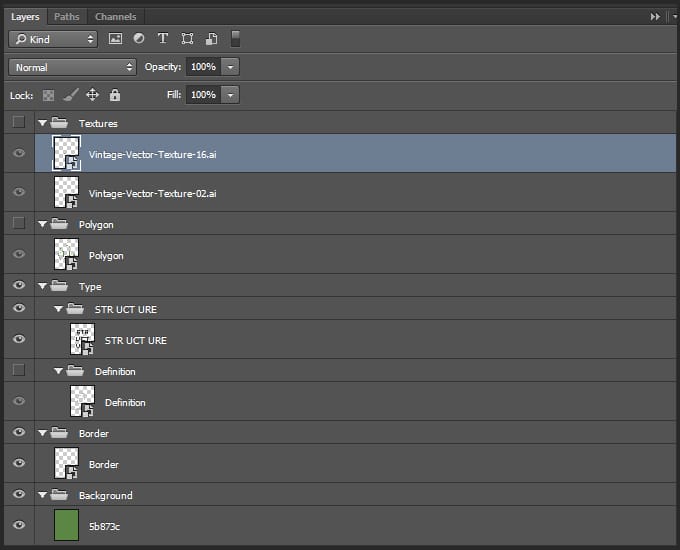Image resolution: width=680 pixels, height=550 pixels.
Task: Click Textures group folder icon
Action: coord(59,123)
